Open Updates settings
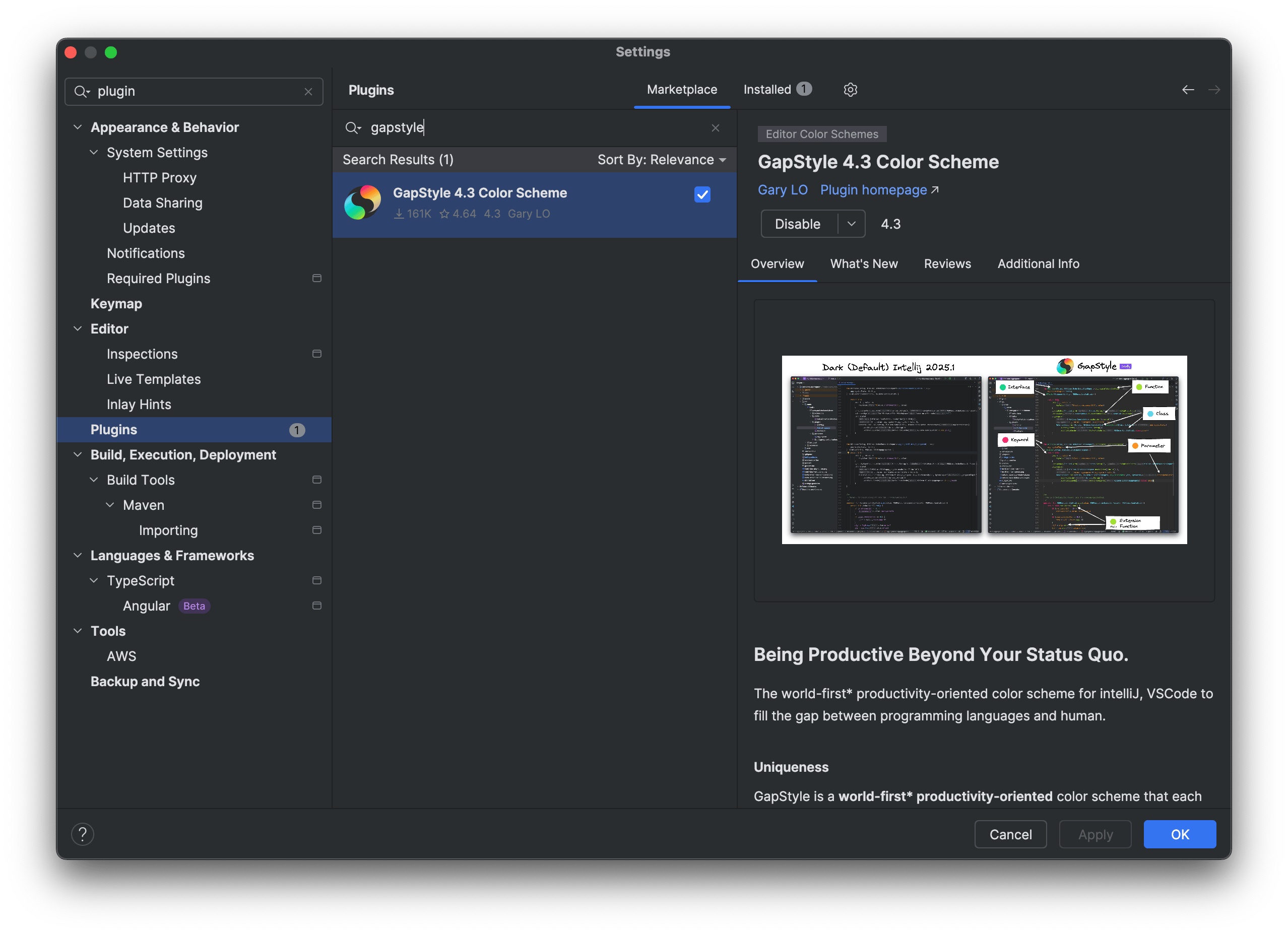Viewport: 1288px width, 934px height. (149, 228)
